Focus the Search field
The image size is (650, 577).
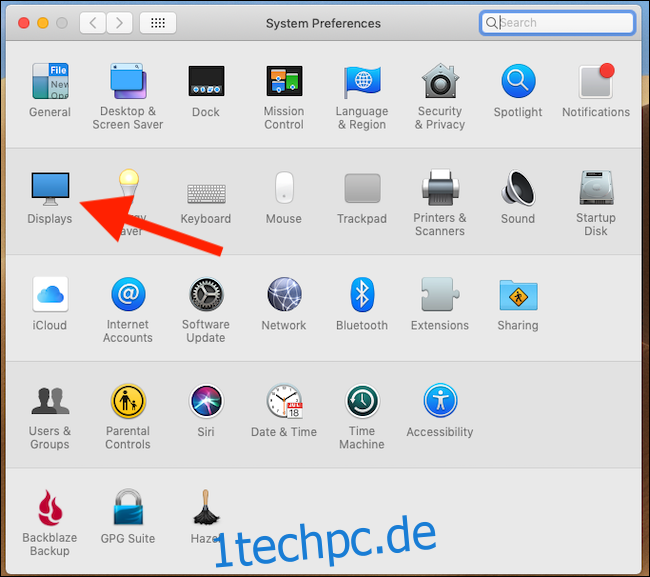558,22
